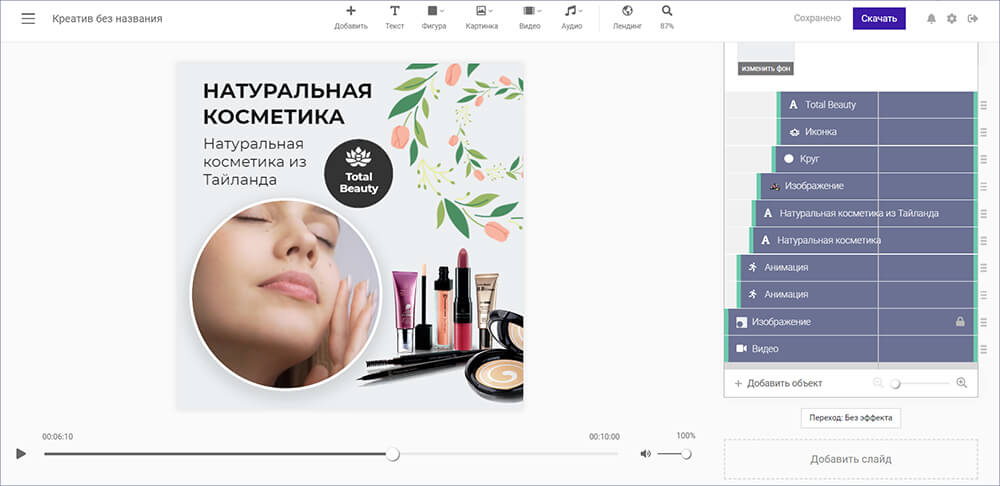Click the Добавить объект button
This screenshot has width=1000, height=486.
tap(778, 383)
